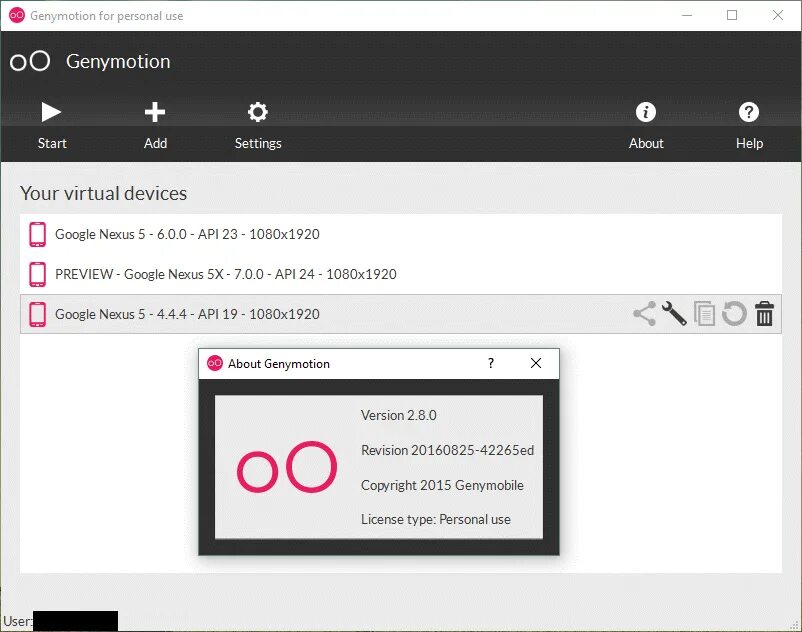The width and height of the screenshot is (802, 632).
Task: Click the Add label in toolbar
Action: pyautogui.click(x=155, y=143)
